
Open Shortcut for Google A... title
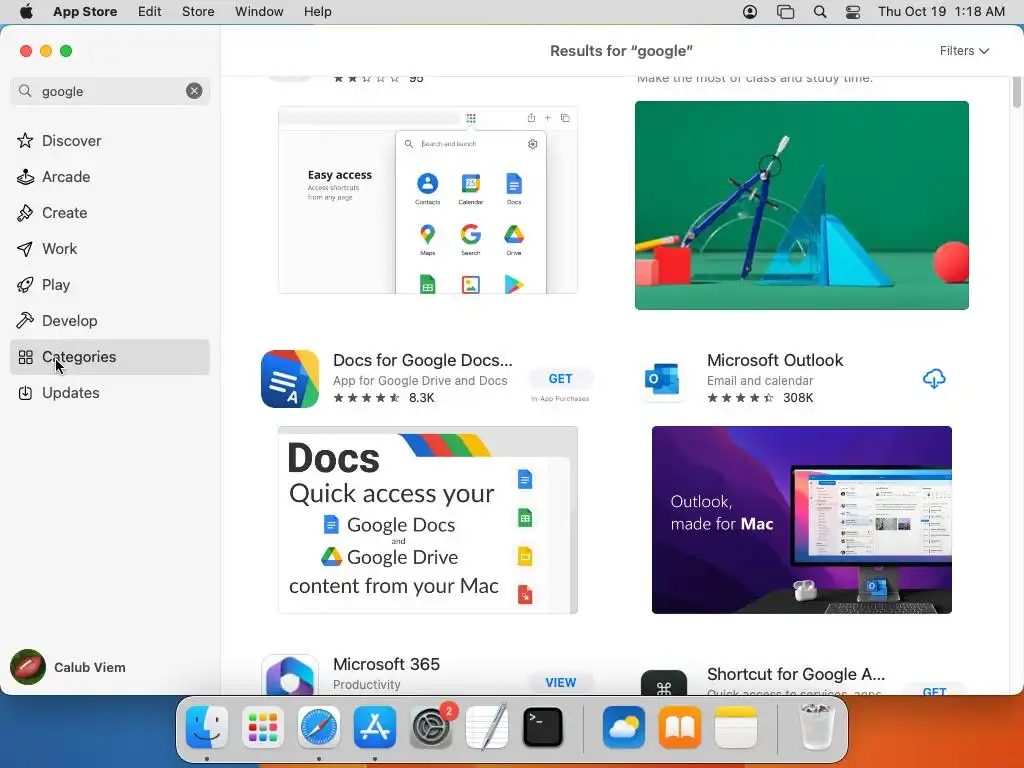pyautogui.click(x=795, y=674)
